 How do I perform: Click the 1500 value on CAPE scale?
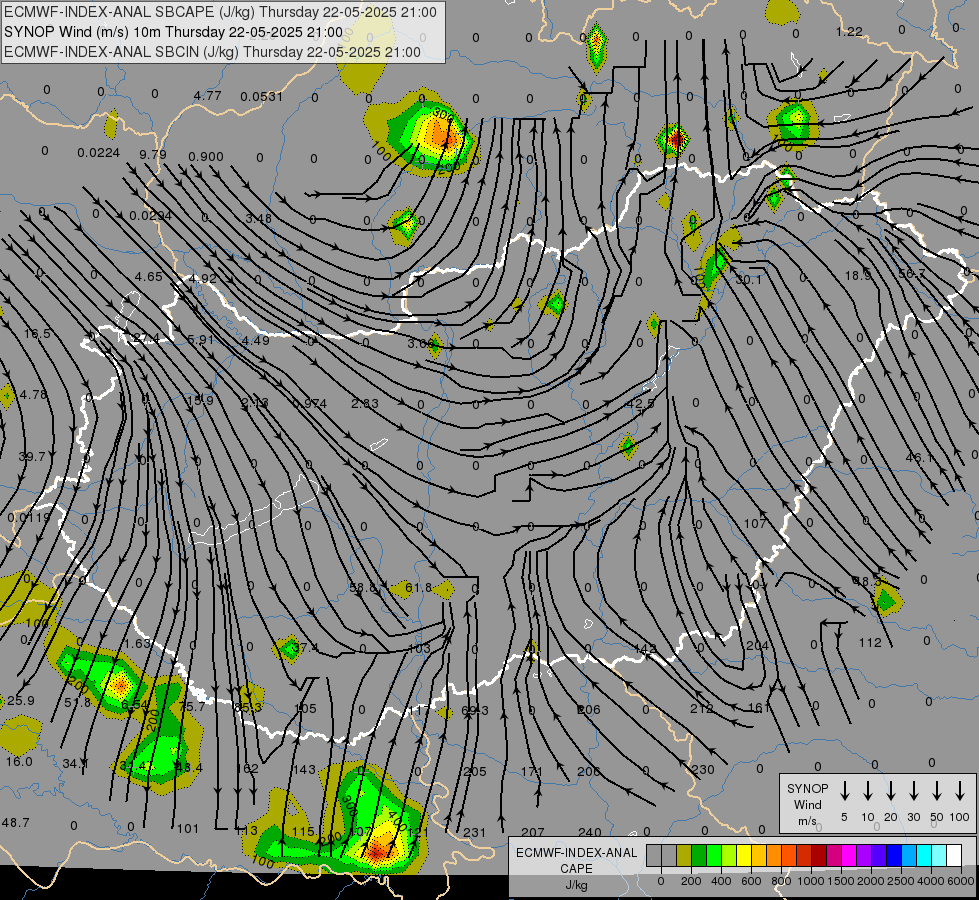[x=840, y=881]
